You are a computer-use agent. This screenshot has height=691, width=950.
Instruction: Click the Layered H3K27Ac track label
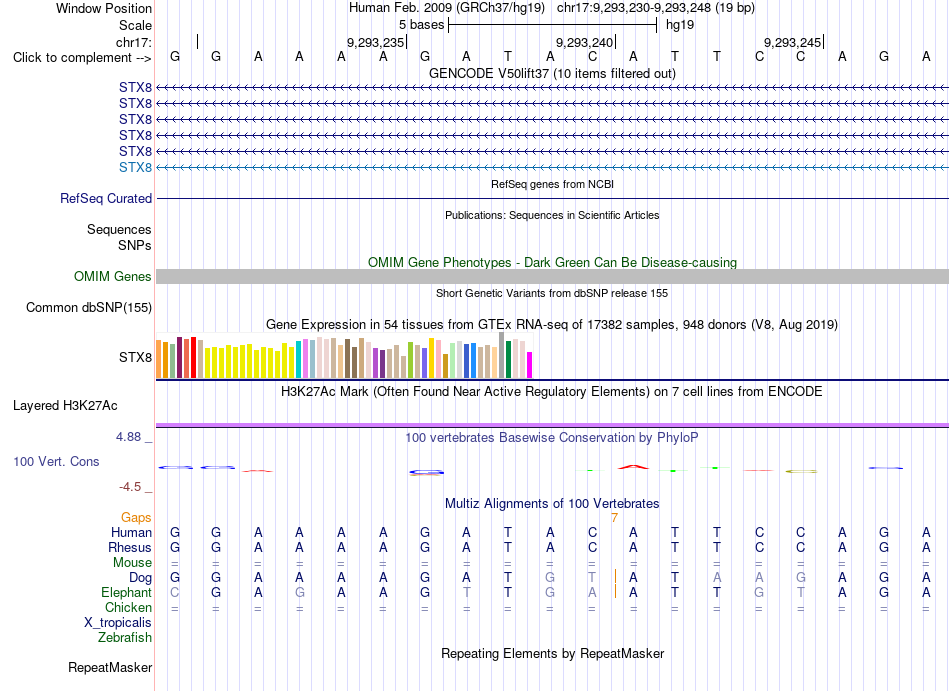point(65,406)
